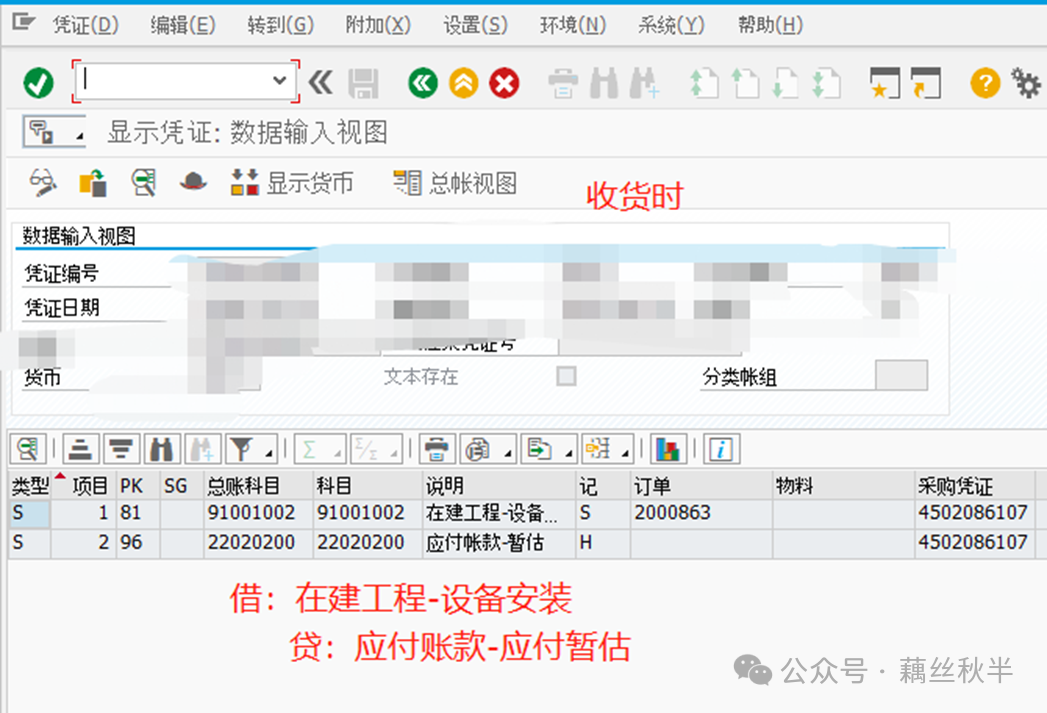Click the ALV Details magnifier icon
The width and height of the screenshot is (1047, 713).
(x=27, y=449)
